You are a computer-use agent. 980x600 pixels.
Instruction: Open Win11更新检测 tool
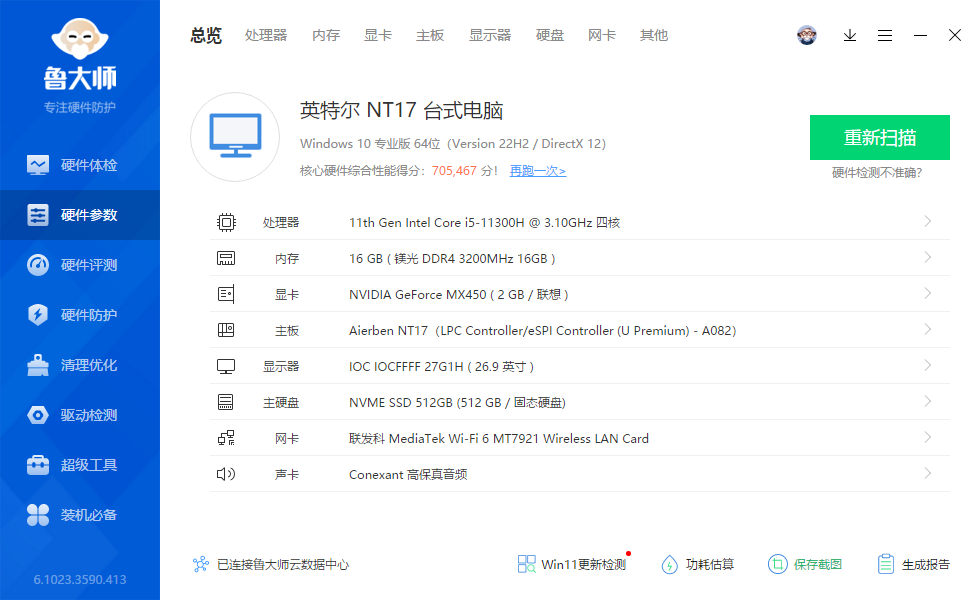tap(571, 564)
